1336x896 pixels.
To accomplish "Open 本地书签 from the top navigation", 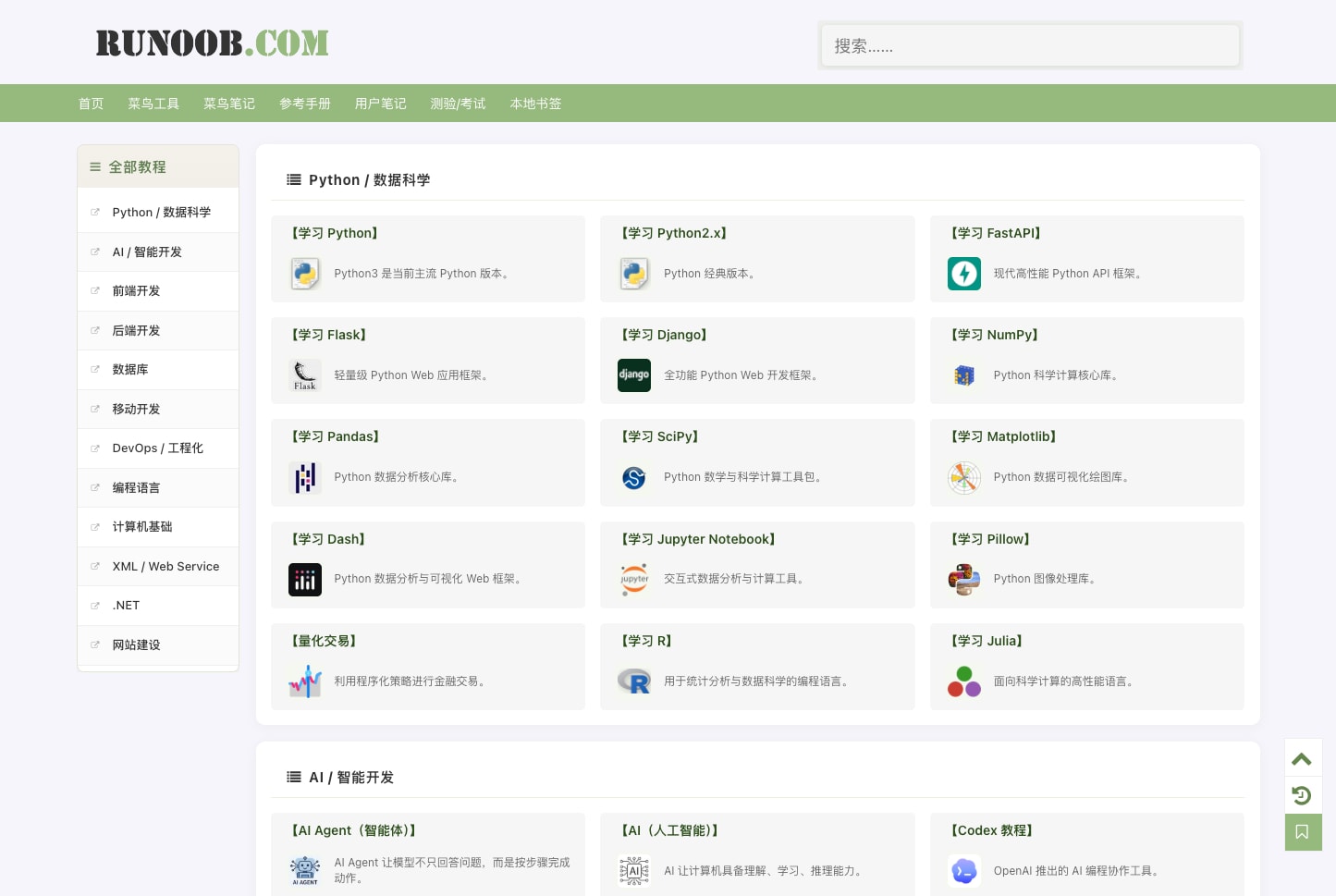I will point(536,104).
